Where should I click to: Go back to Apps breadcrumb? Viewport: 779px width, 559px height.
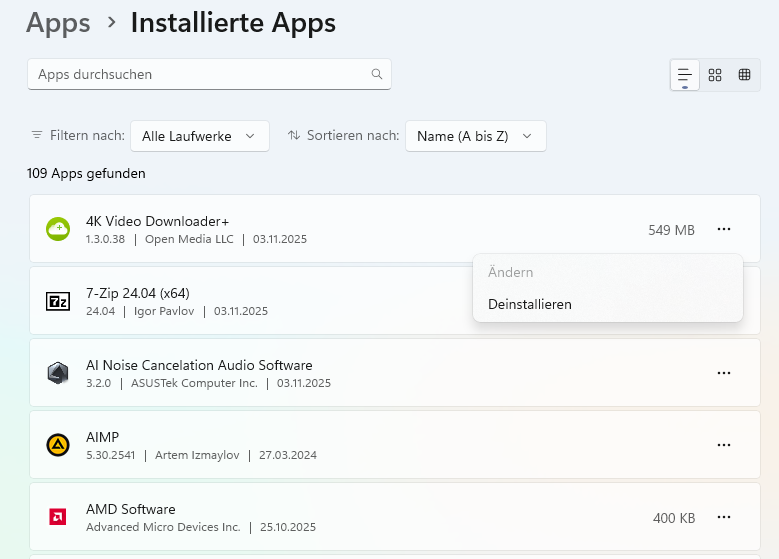pyautogui.click(x=58, y=22)
